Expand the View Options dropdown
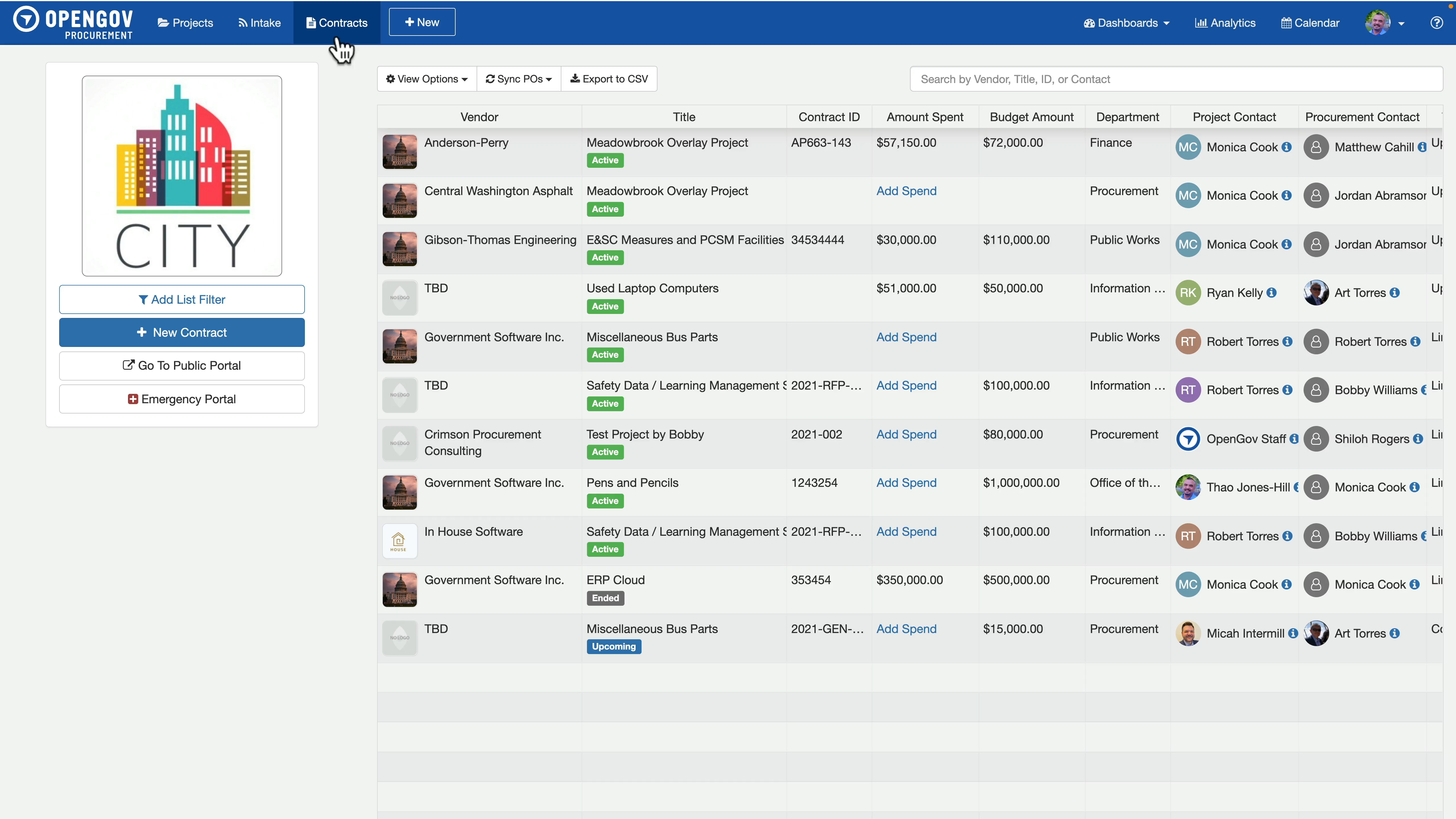 (x=427, y=79)
